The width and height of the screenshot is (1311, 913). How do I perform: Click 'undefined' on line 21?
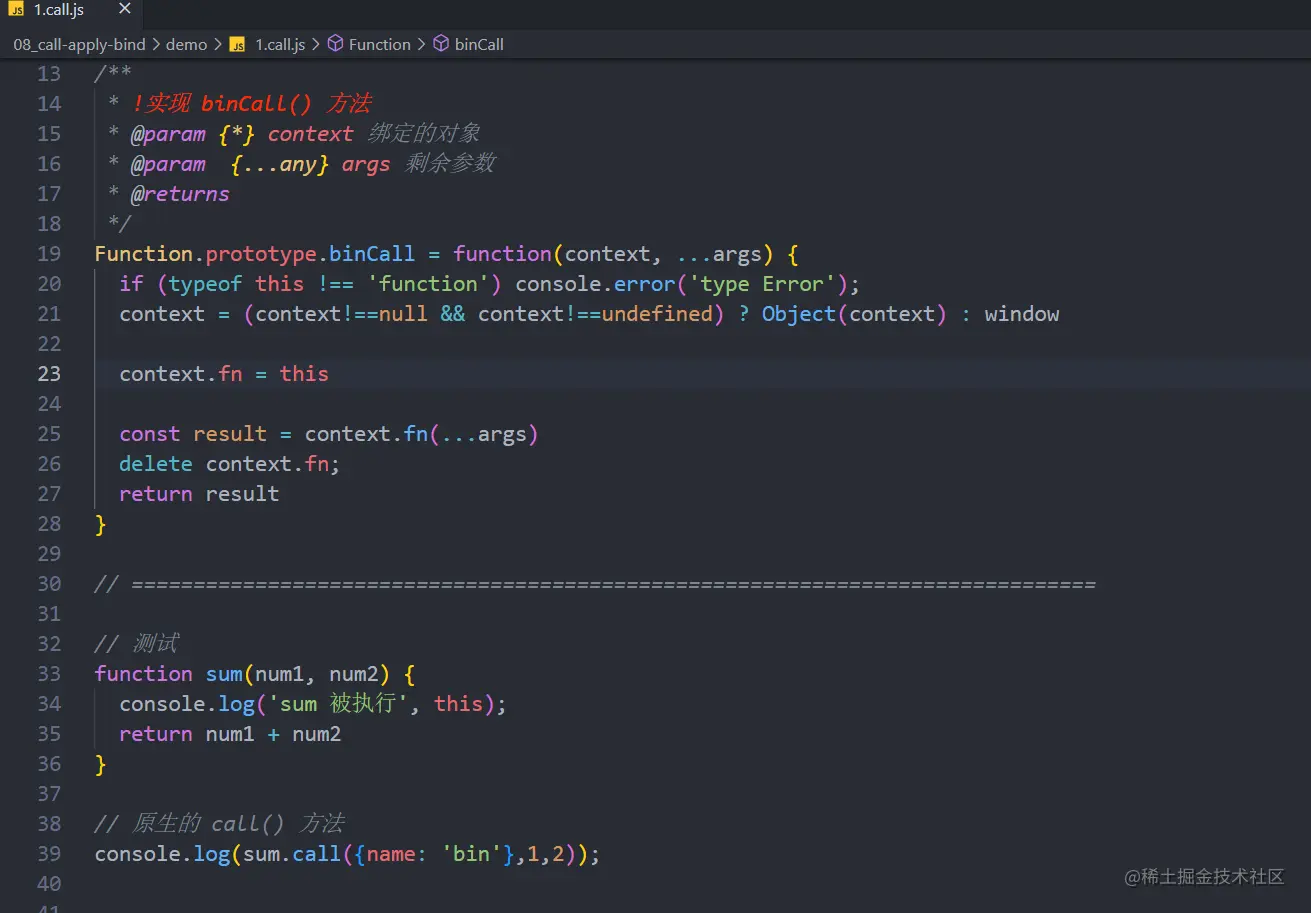[657, 314]
